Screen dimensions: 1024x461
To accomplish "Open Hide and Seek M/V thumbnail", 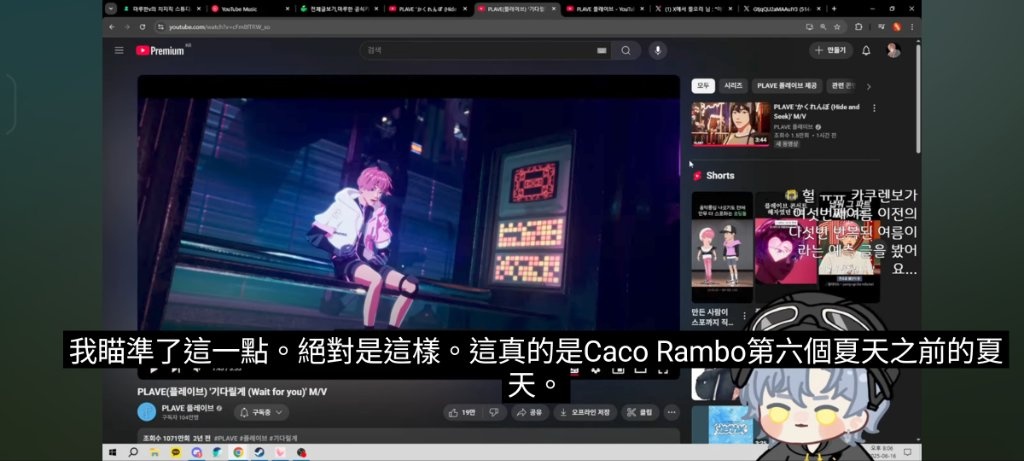I will [731, 124].
